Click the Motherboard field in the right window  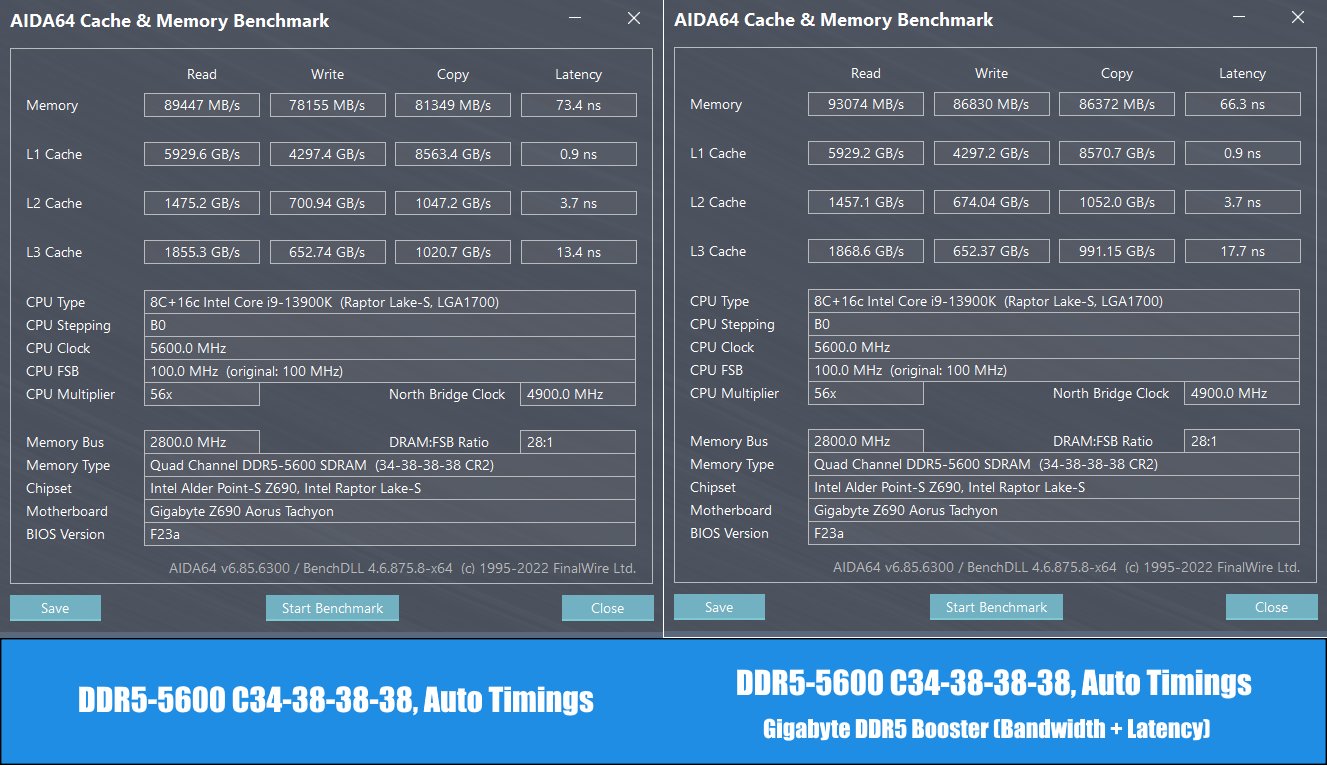coord(1054,510)
